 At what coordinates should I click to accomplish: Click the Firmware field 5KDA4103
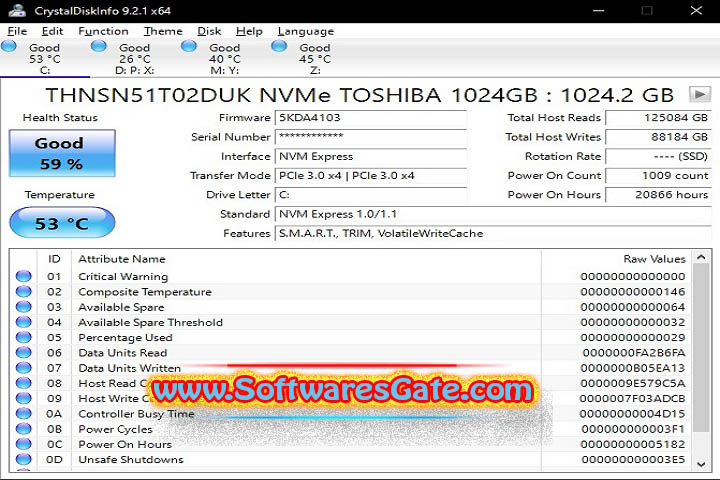[371, 118]
